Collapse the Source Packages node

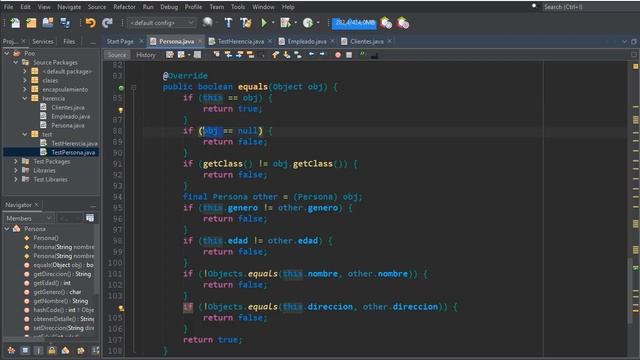(x=16, y=62)
